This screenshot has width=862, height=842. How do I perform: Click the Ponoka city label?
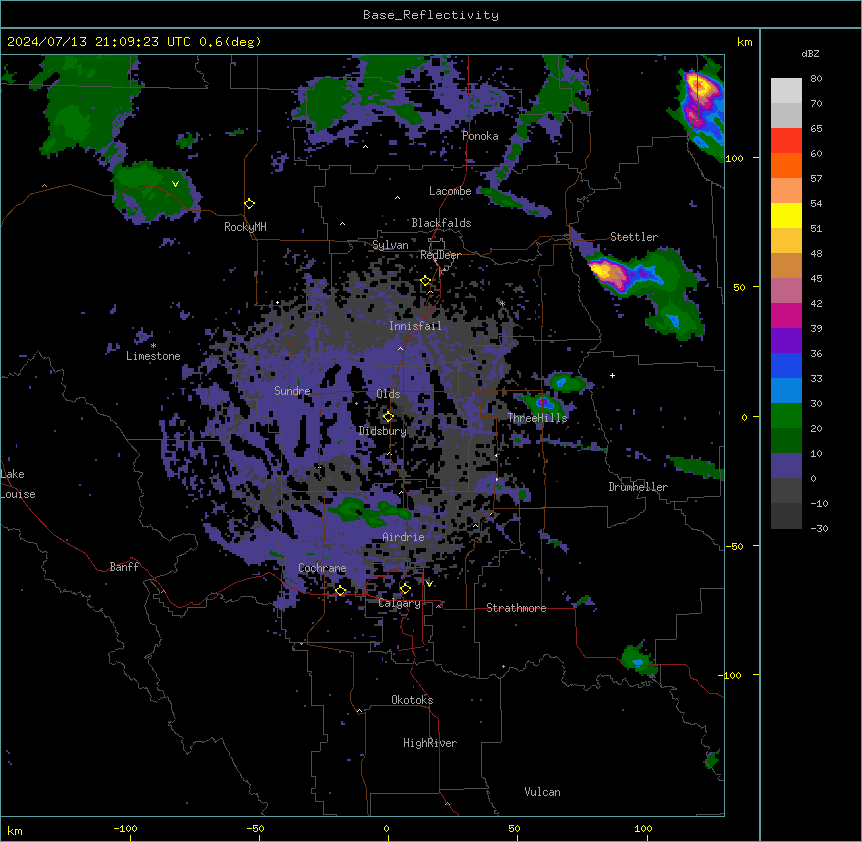pyautogui.click(x=480, y=136)
